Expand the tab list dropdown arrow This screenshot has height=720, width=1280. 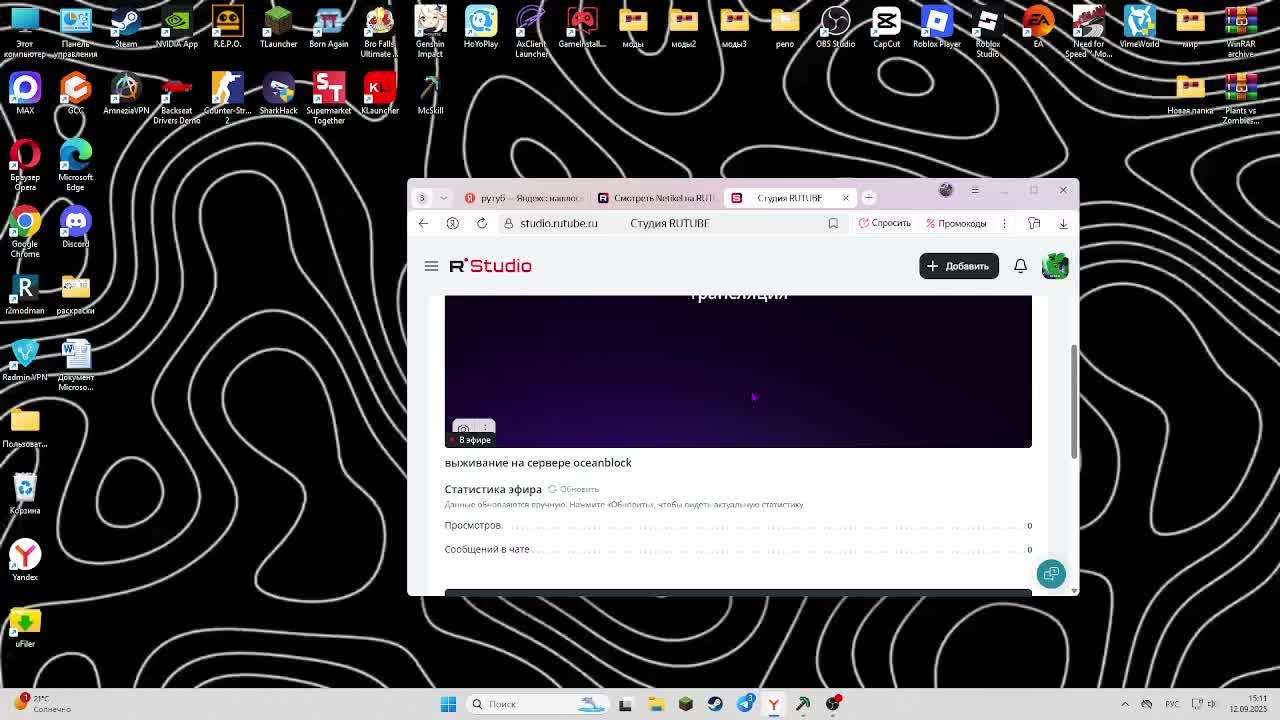click(443, 198)
